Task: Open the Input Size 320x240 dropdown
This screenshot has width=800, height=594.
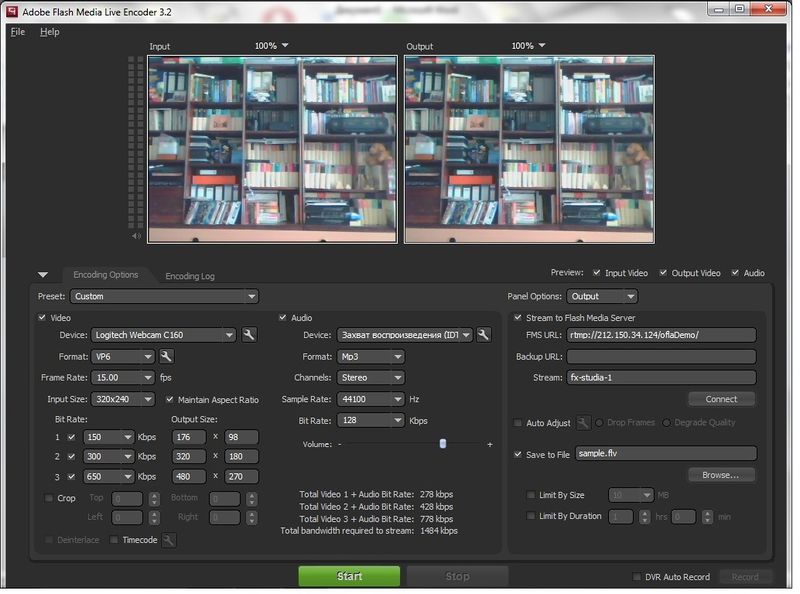Action: (122, 399)
